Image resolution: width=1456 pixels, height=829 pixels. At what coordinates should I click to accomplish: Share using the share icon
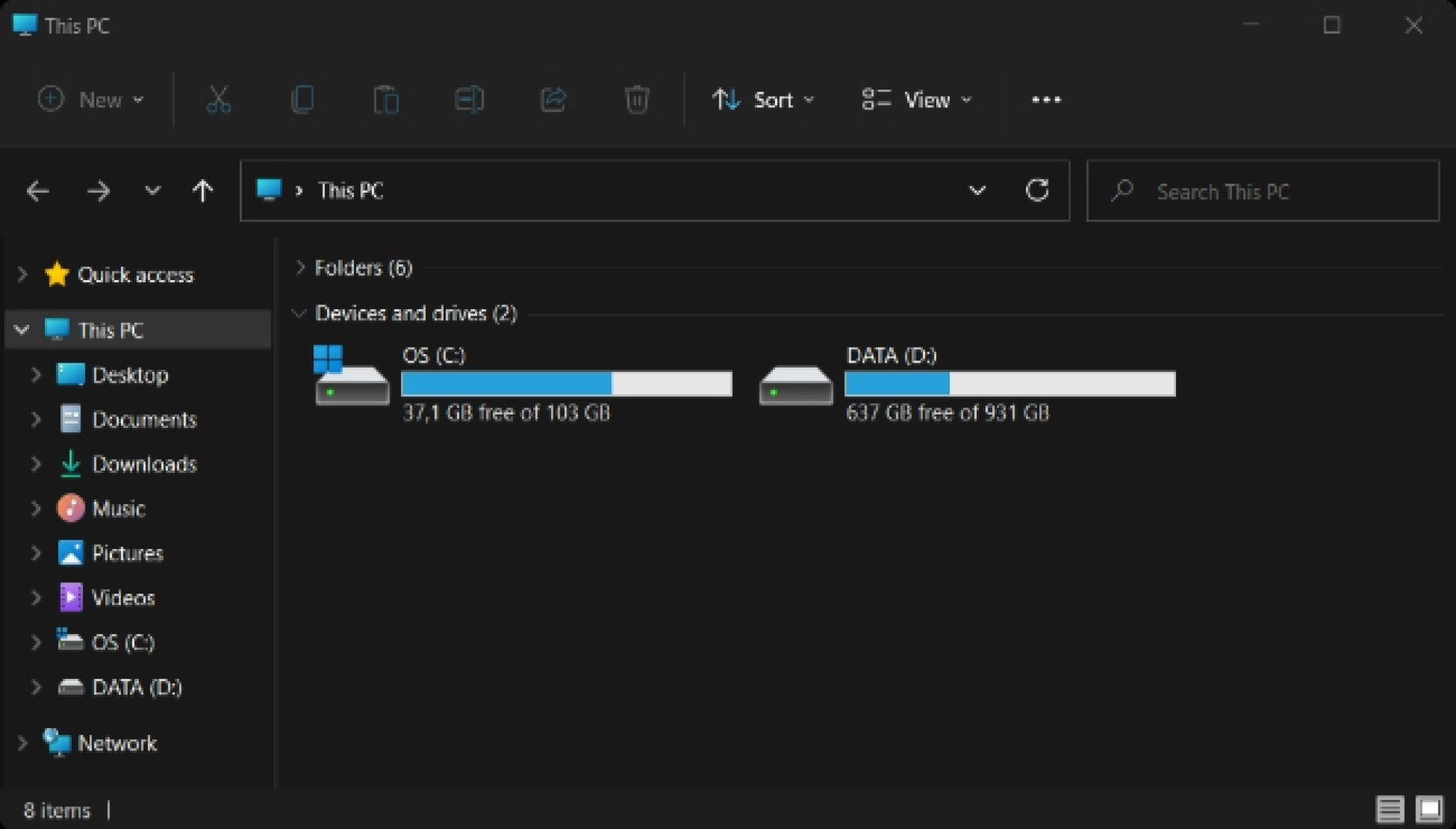(553, 100)
